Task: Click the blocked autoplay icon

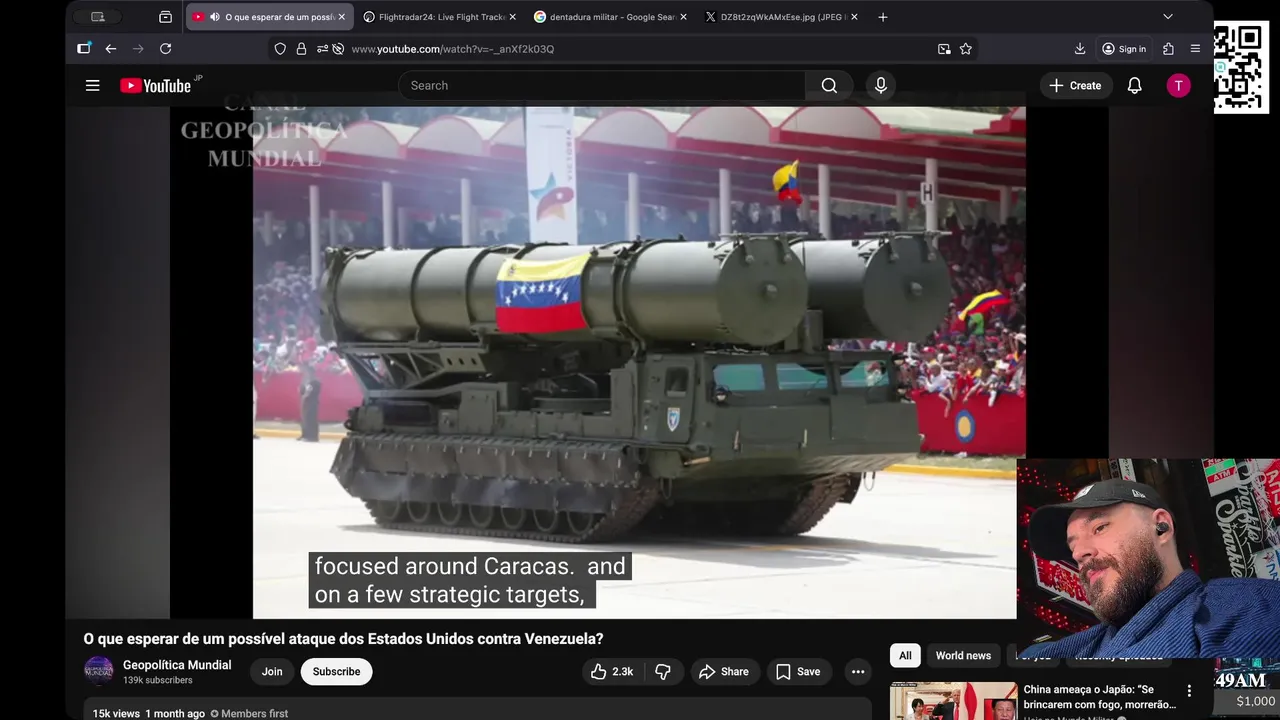Action: [x=338, y=49]
